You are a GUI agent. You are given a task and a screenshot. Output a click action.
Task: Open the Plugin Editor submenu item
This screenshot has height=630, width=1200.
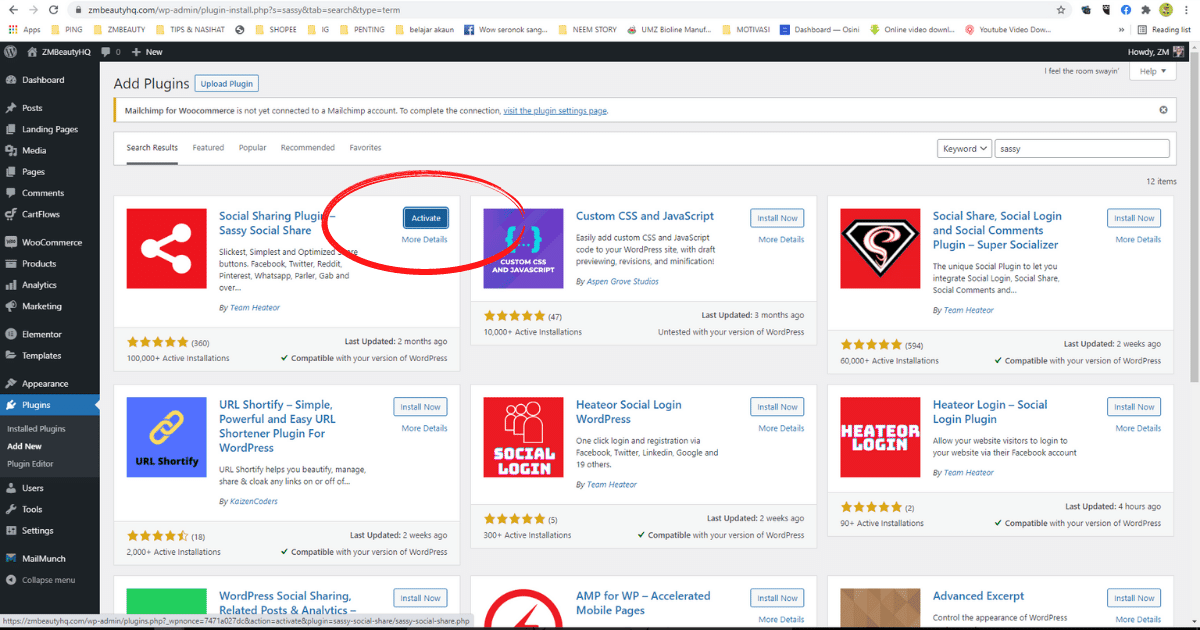tap(31, 464)
